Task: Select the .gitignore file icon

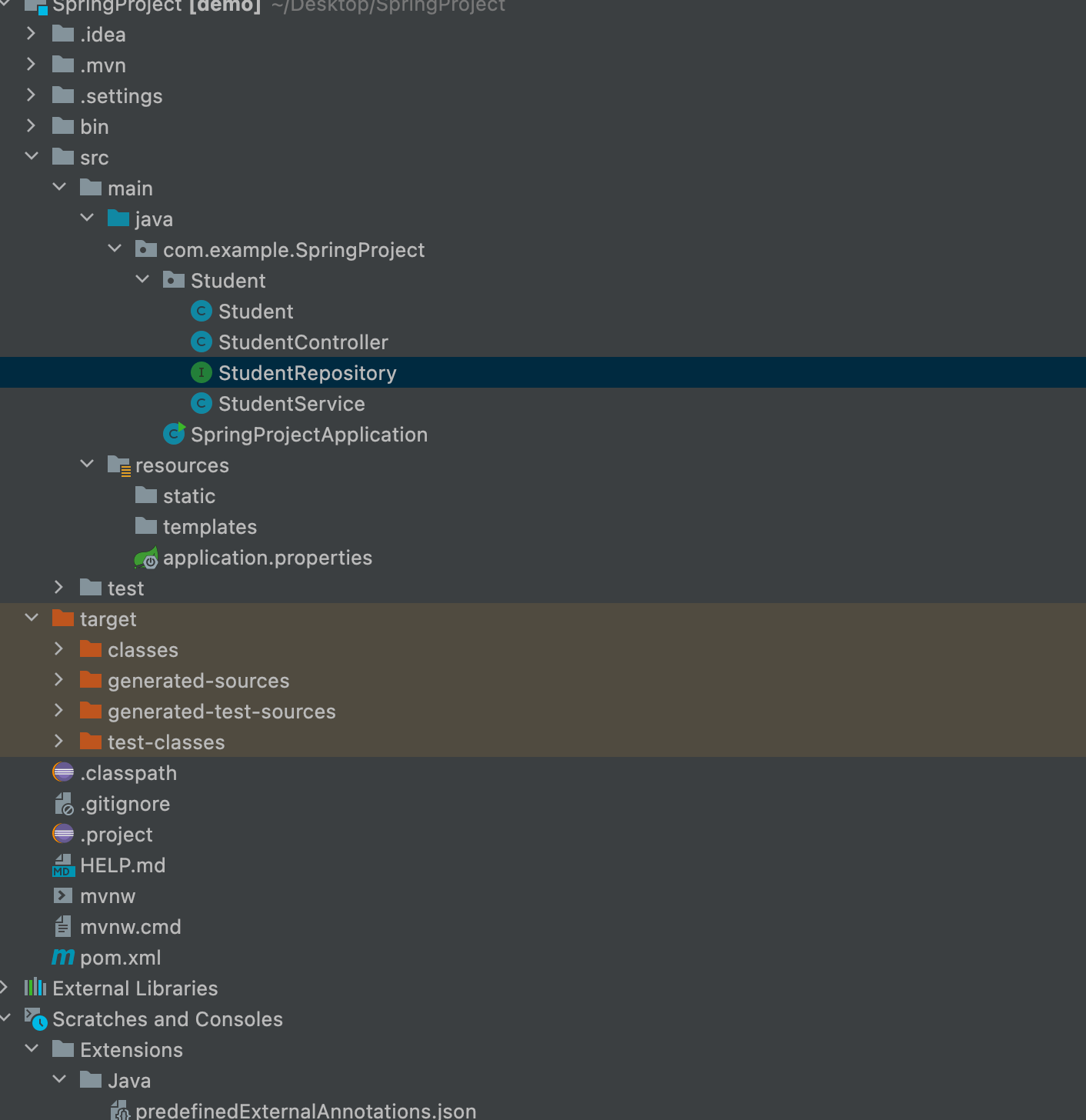Action: (x=64, y=803)
